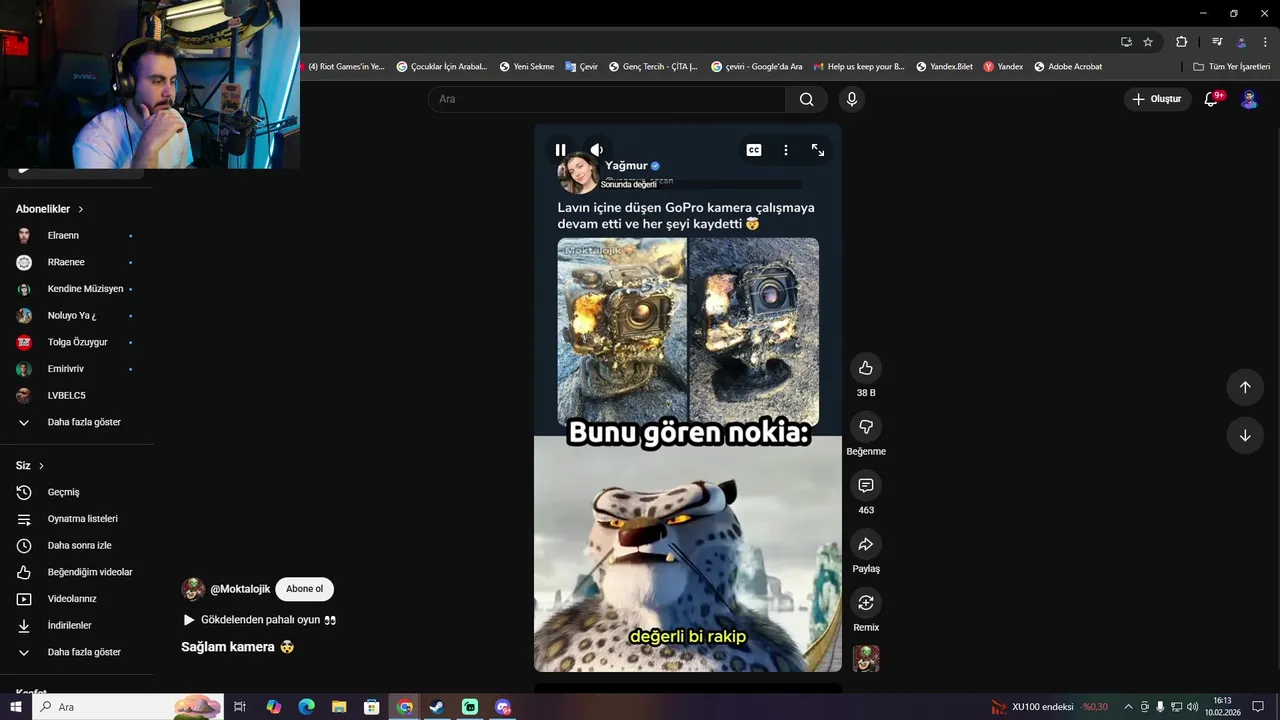Image resolution: width=1280 pixels, height=720 pixels.
Task: Click the taskbar Ara search box
Action: pyautogui.click(x=128, y=707)
